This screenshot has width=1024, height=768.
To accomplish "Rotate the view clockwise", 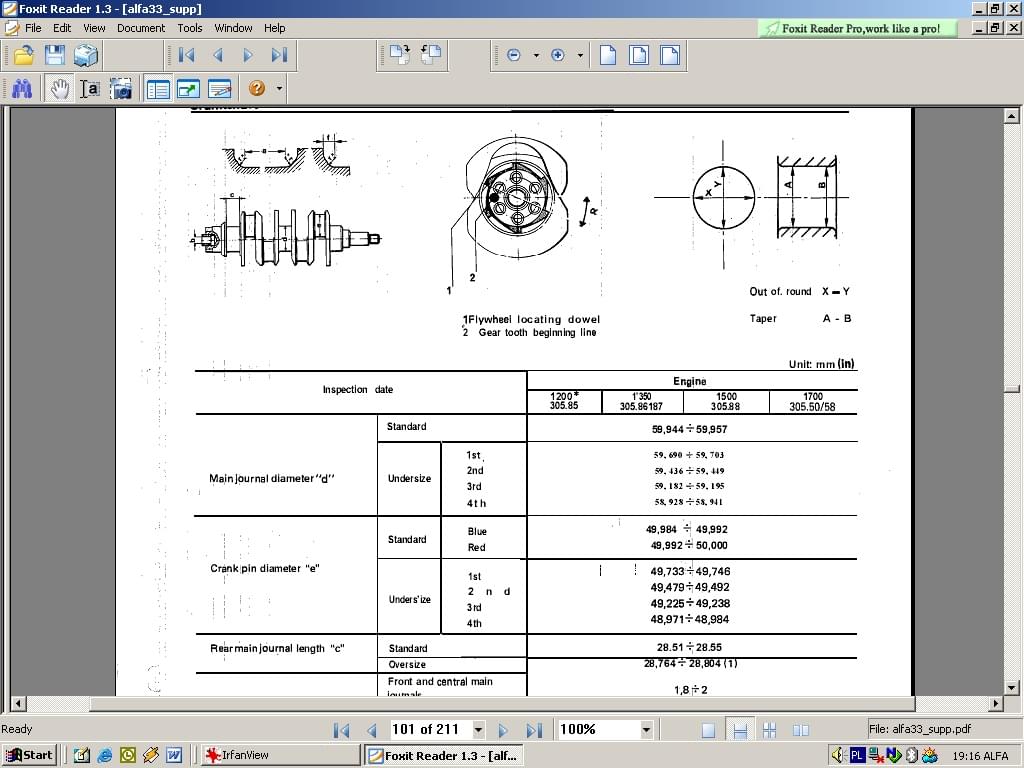I will click(x=400, y=55).
